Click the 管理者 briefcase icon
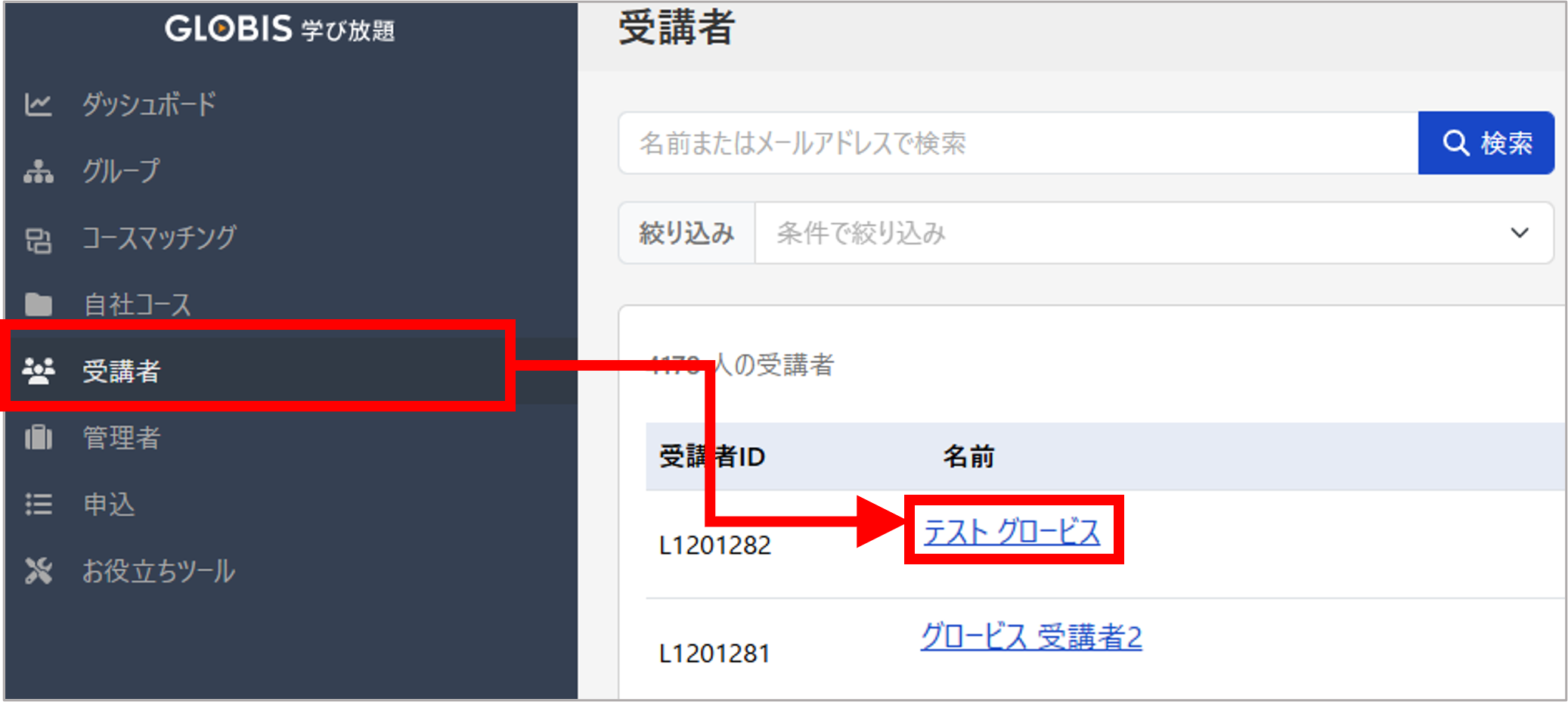Screen dimensions: 1568x702 pos(38,437)
